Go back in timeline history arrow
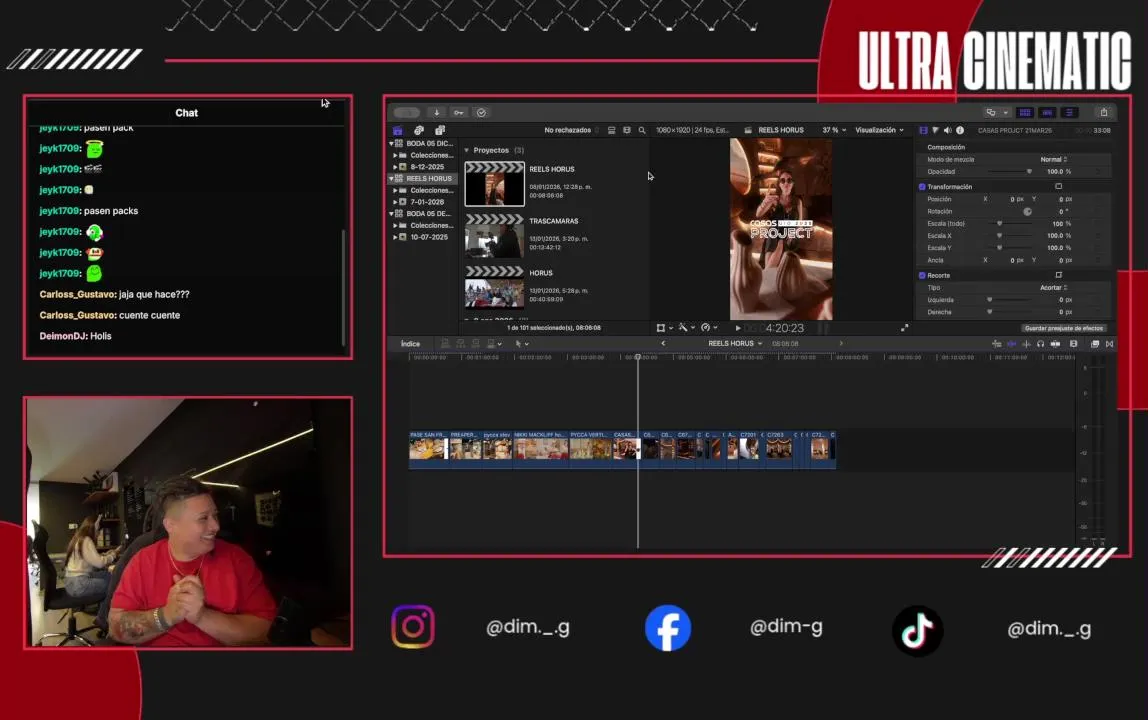Viewport: 1148px width, 720px height. (x=663, y=344)
